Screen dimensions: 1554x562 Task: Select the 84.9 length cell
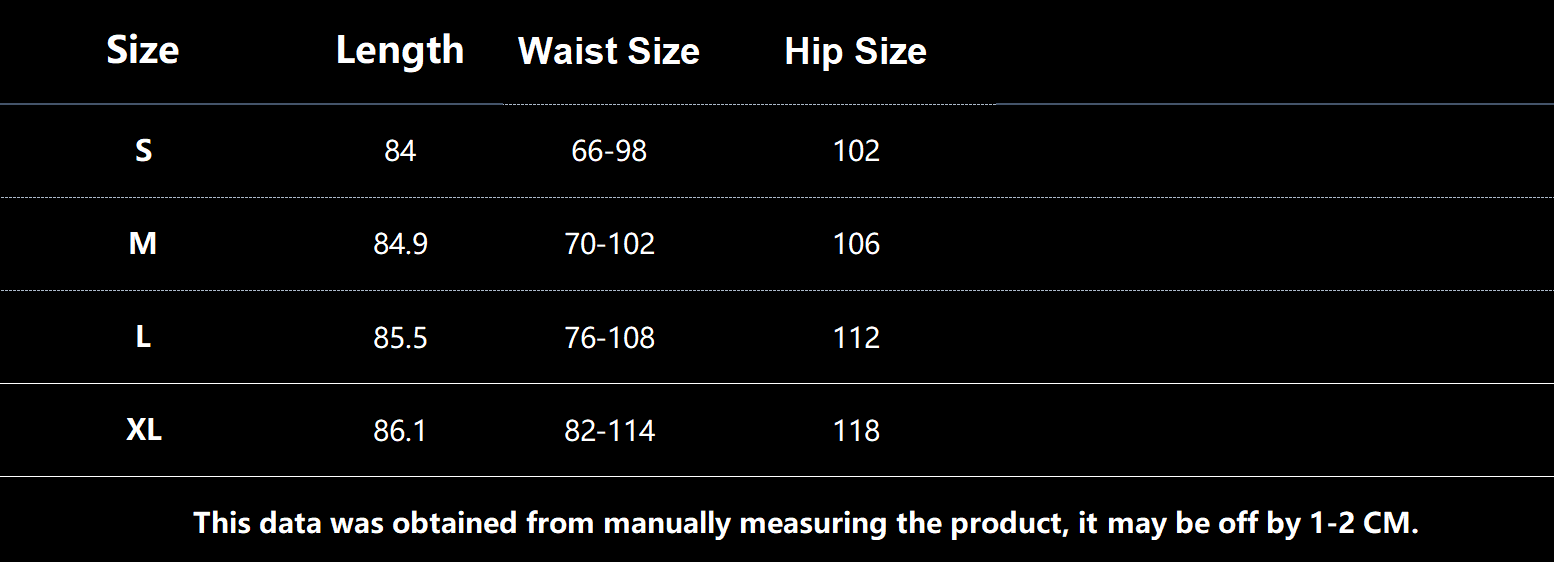(x=400, y=244)
